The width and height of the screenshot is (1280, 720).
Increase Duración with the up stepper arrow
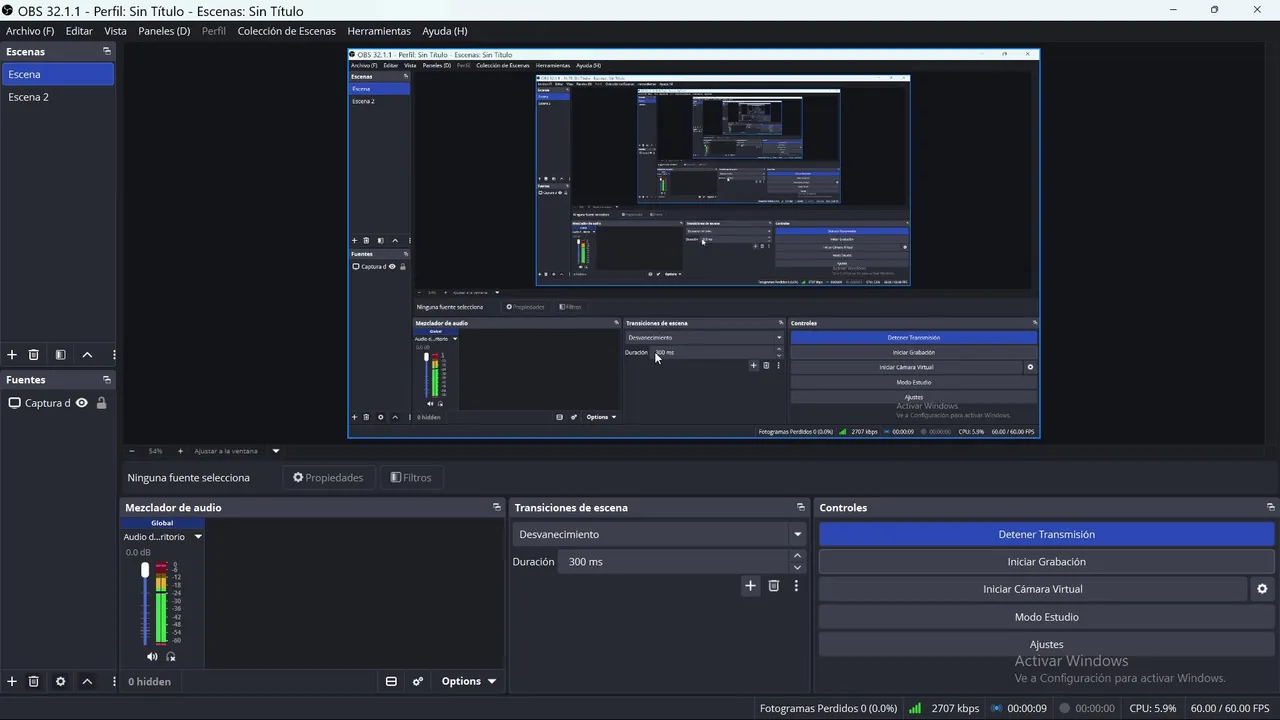[x=797, y=555]
